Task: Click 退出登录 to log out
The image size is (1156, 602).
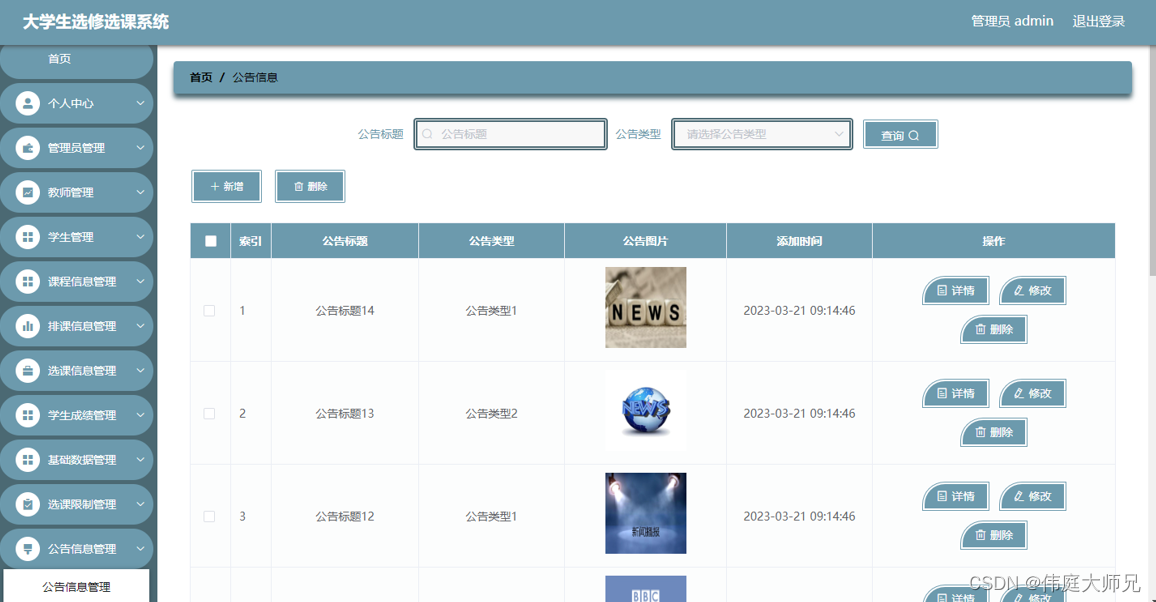Action: (1098, 20)
